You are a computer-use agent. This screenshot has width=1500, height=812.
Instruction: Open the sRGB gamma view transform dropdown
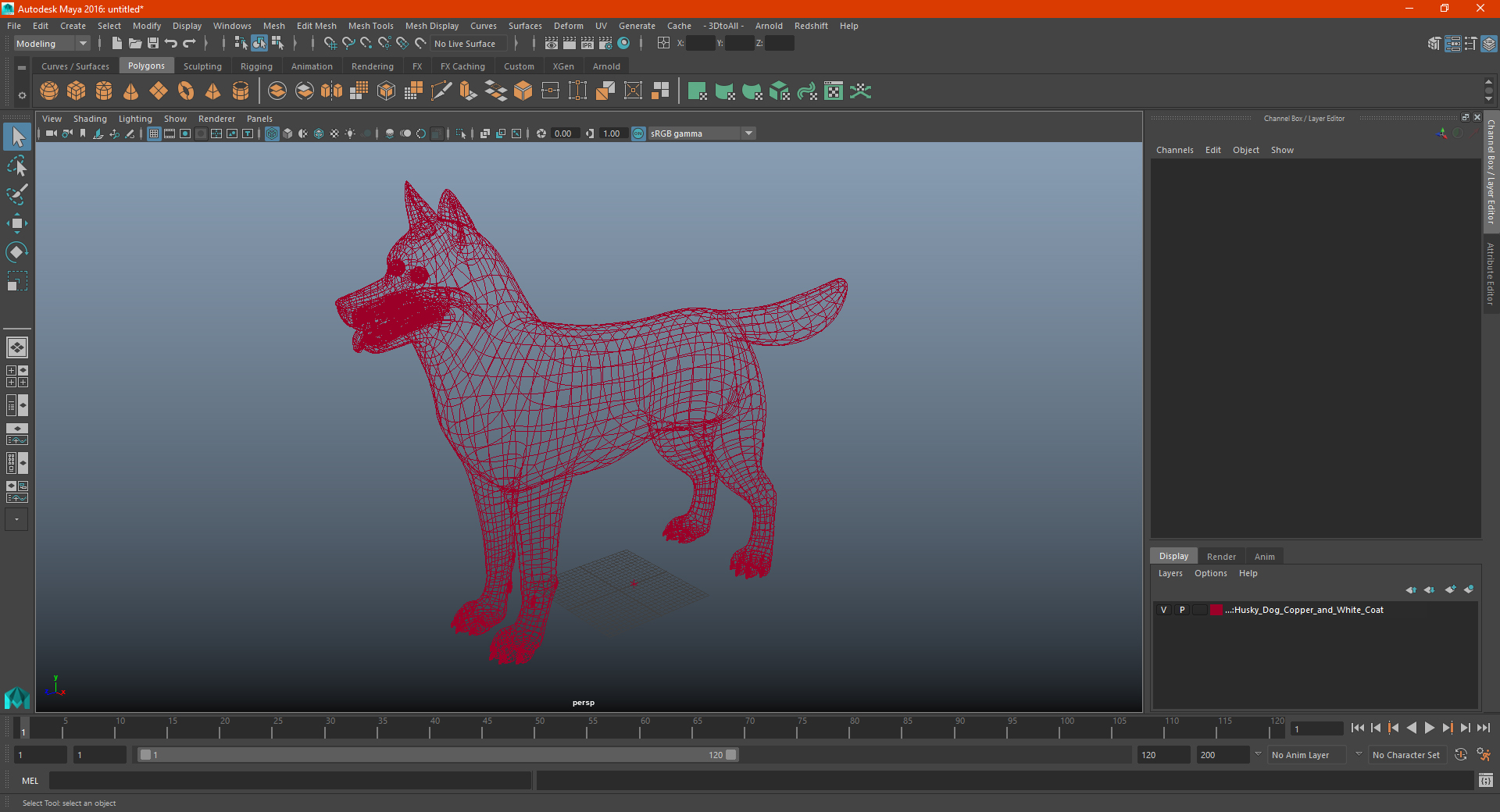tap(748, 134)
